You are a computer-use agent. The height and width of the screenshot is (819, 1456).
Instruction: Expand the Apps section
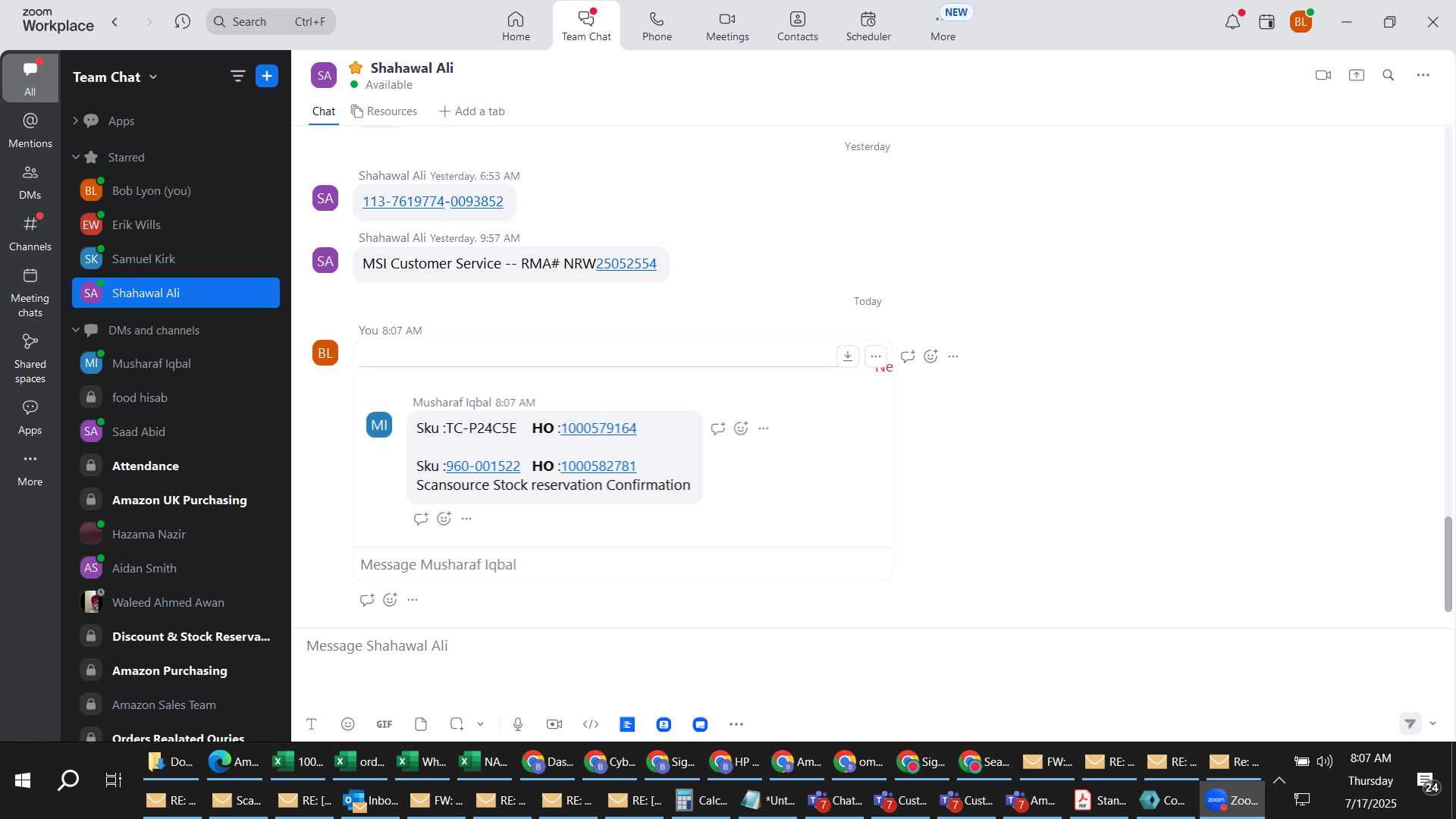point(75,121)
